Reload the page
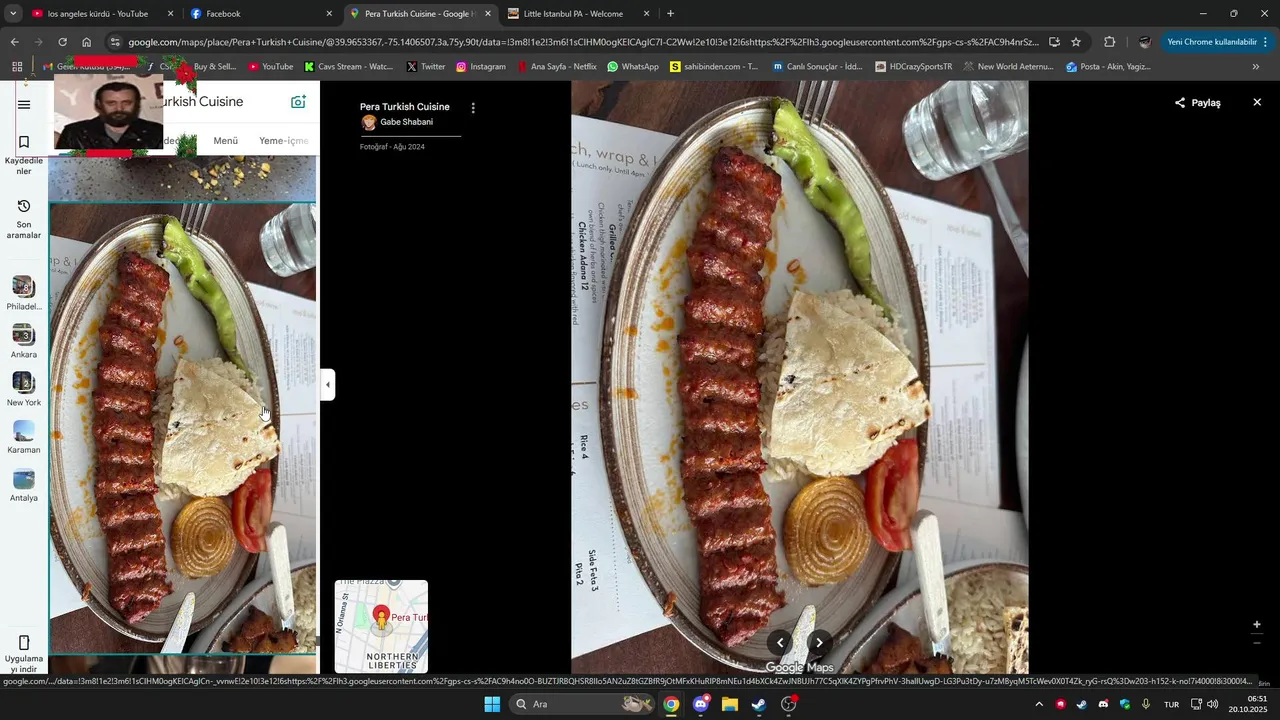 tap(62, 42)
